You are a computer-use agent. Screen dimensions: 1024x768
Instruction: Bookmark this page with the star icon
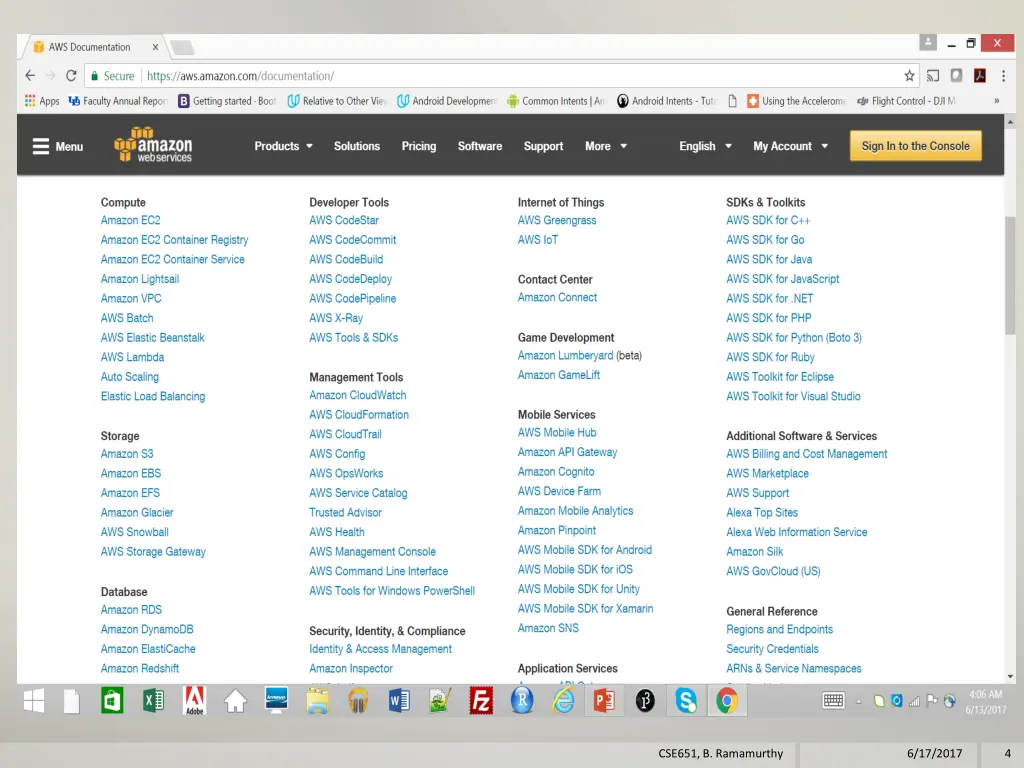[909, 76]
